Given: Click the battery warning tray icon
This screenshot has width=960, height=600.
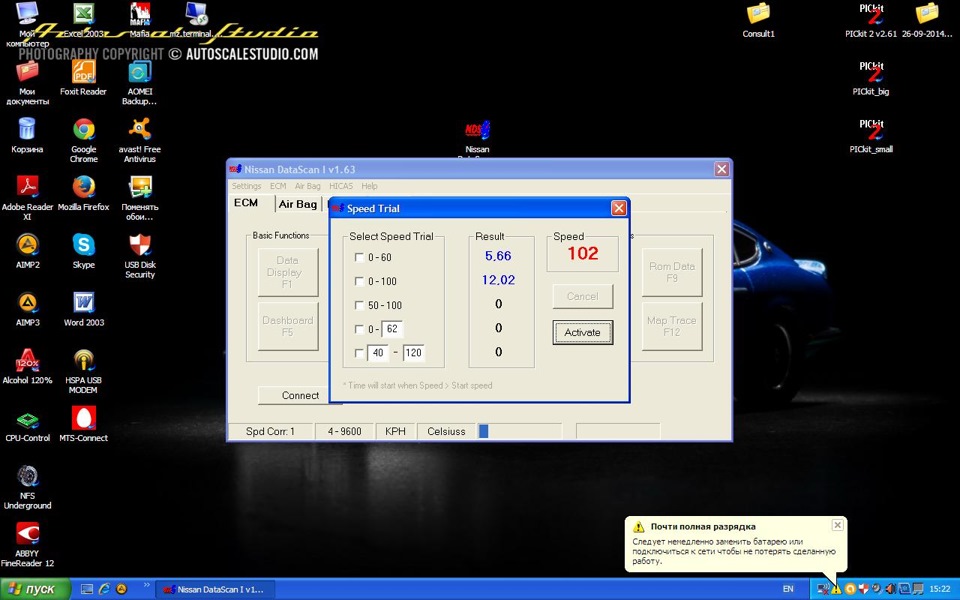Looking at the screenshot, I should tap(836, 589).
